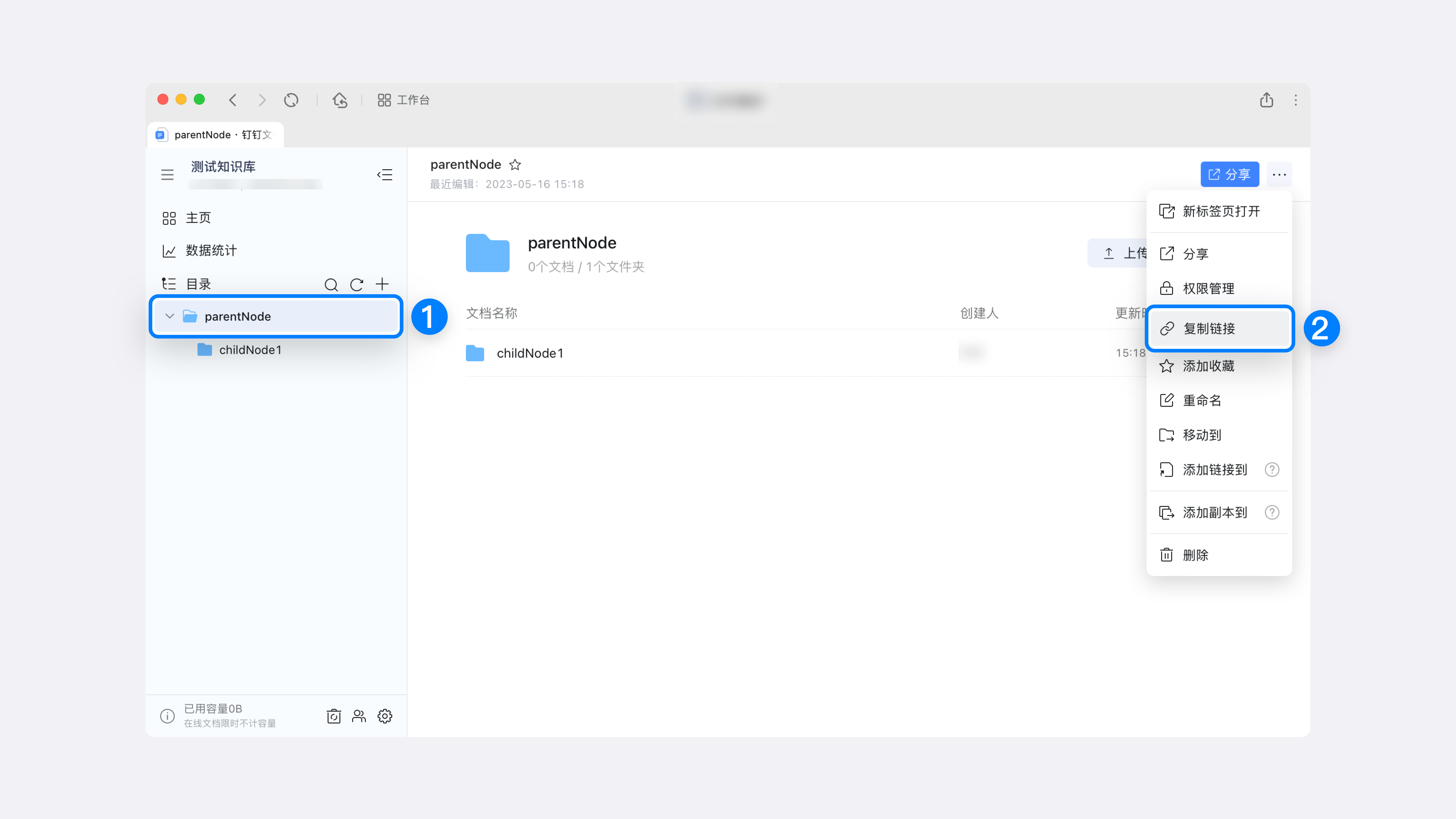
Task: Choose 新标签页打开 in the menu
Action: [x=1221, y=211]
